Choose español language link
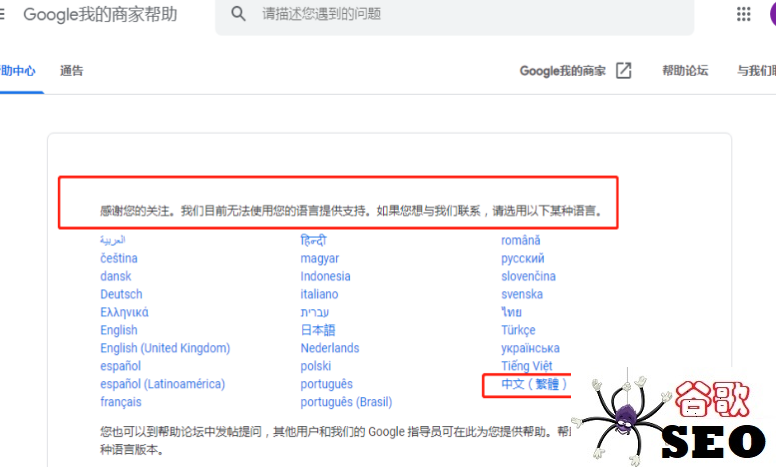 point(121,366)
